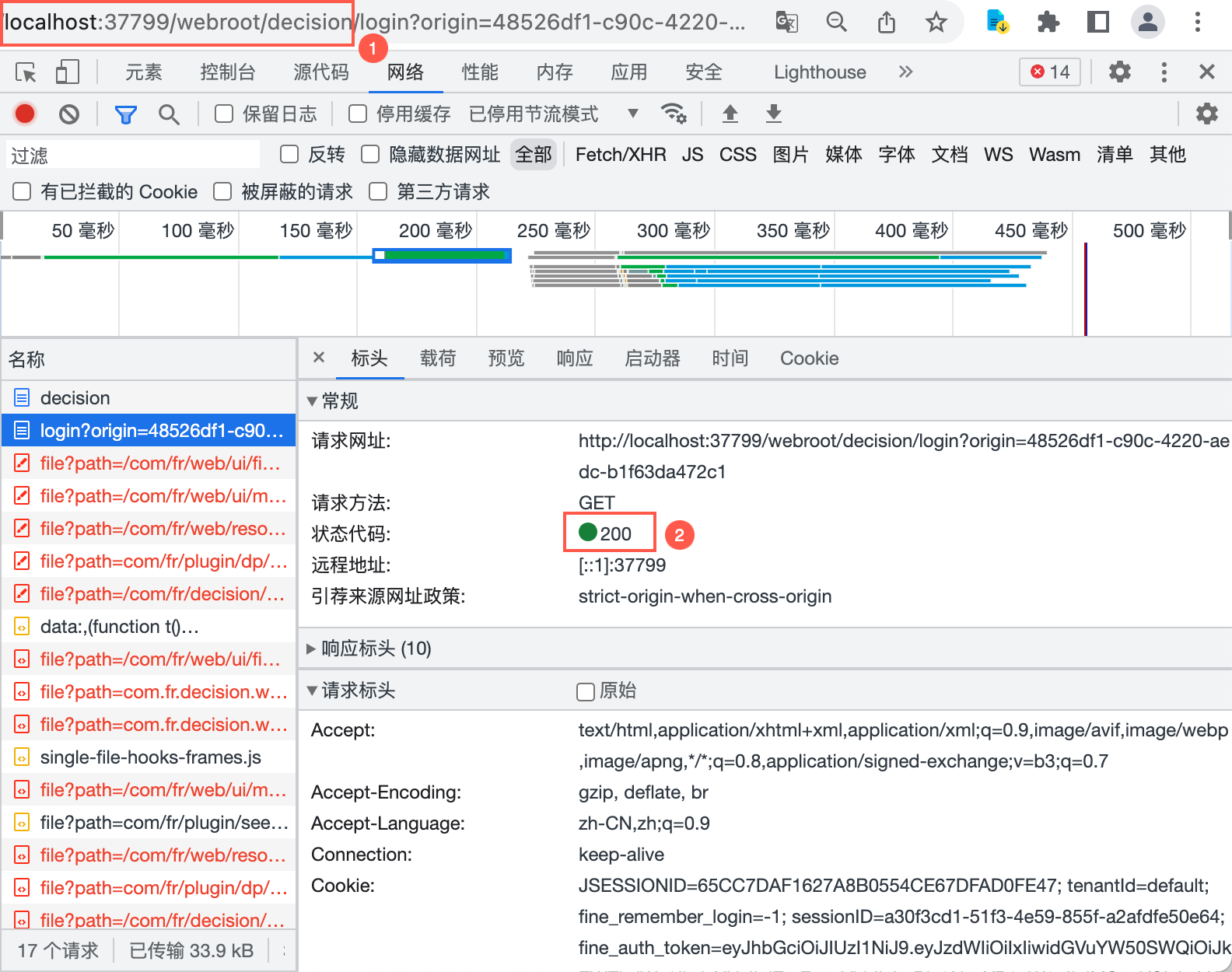Toggle the device toolbar icon

68,72
